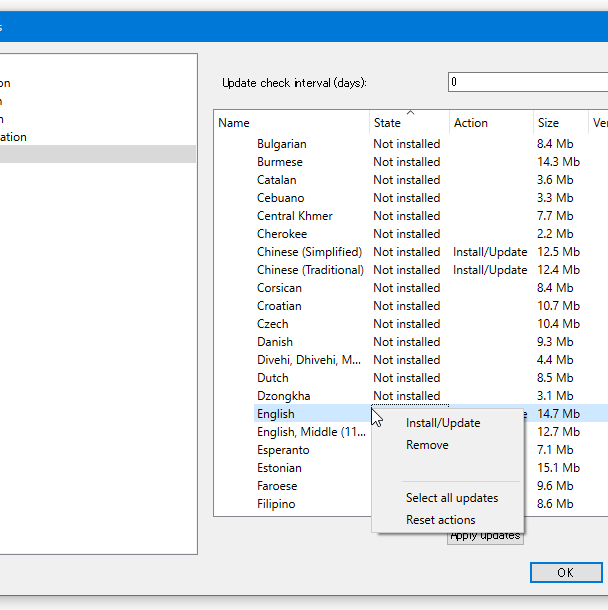Focus the Update check interval field
Viewport: 608px width, 610px height.
(x=528, y=82)
